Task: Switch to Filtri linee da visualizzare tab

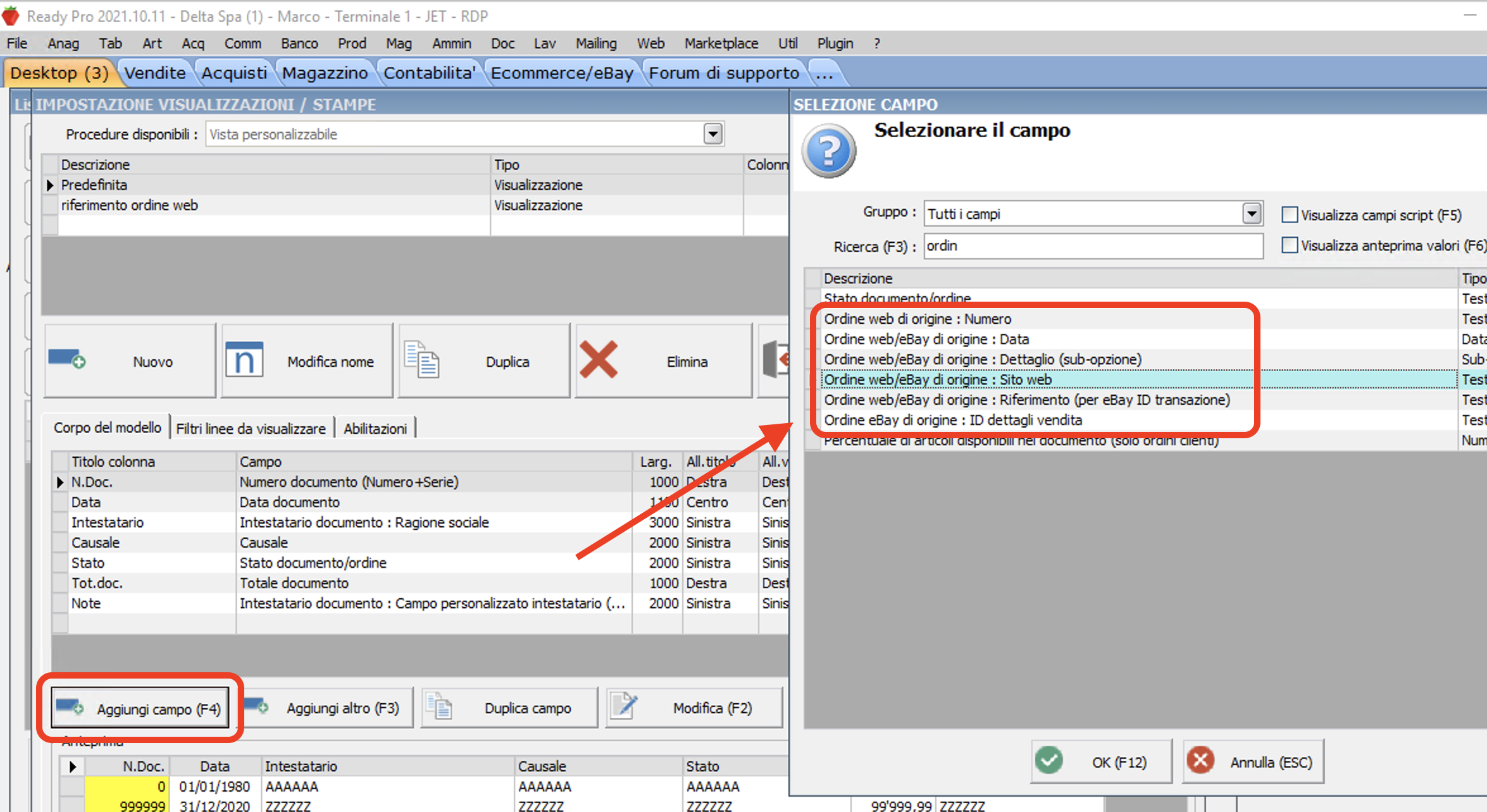Action: [x=251, y=429]
